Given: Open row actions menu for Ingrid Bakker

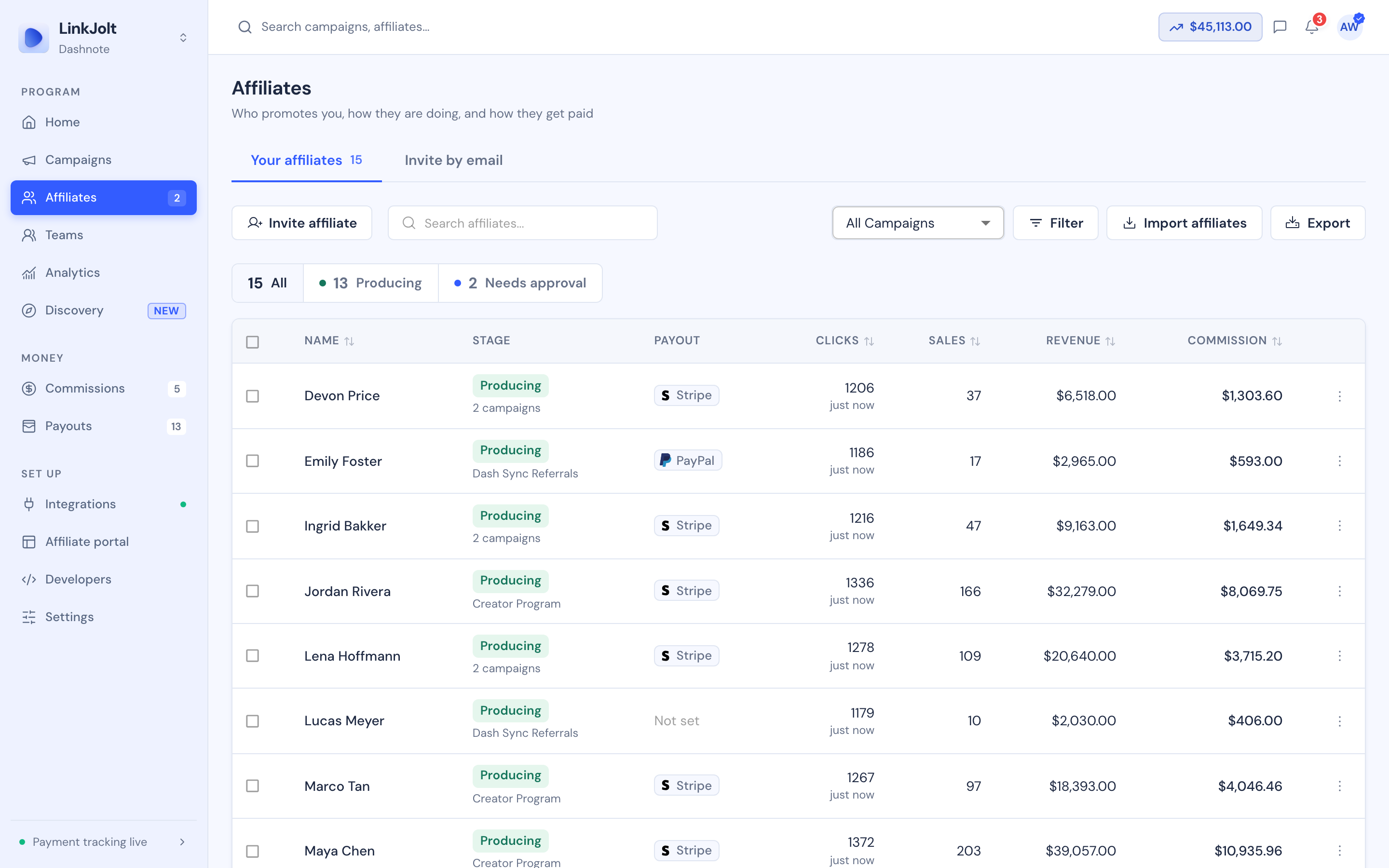Looking at the screenshot, I should click(x=1340, y=526).
